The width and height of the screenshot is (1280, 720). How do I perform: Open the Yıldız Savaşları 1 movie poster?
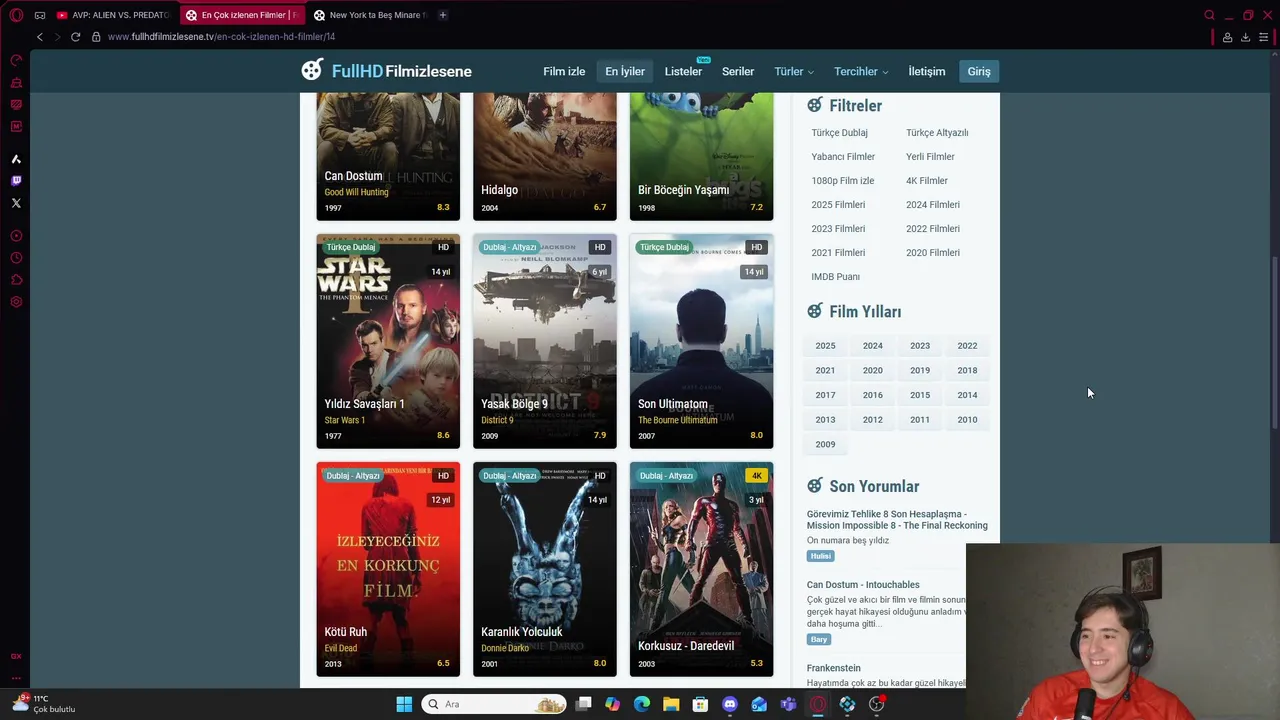click(x=388, y=341)
